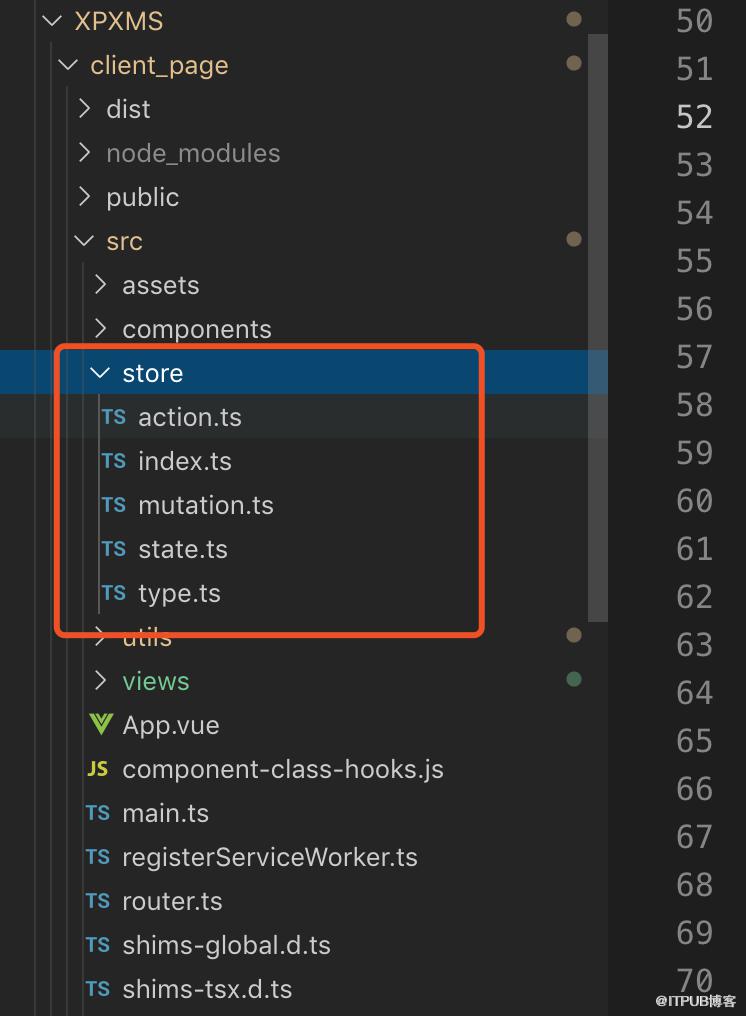The height and width of the screenshot is (1016, 746).
Task: Open the router.ts file
Action: click(172, 901)
